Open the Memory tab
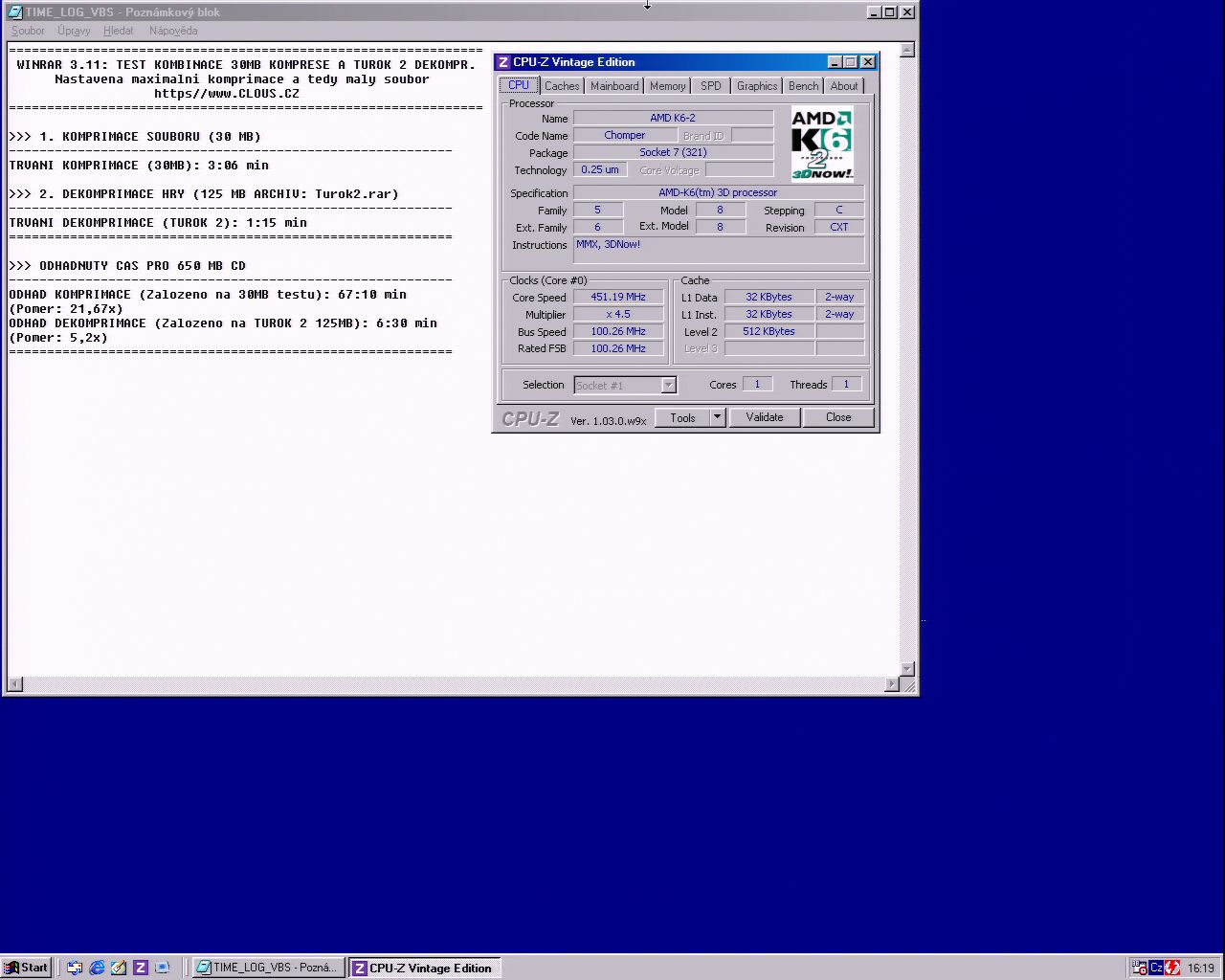Image resolution: width=1225 pixels, height=980 pixels. point(667,86)
